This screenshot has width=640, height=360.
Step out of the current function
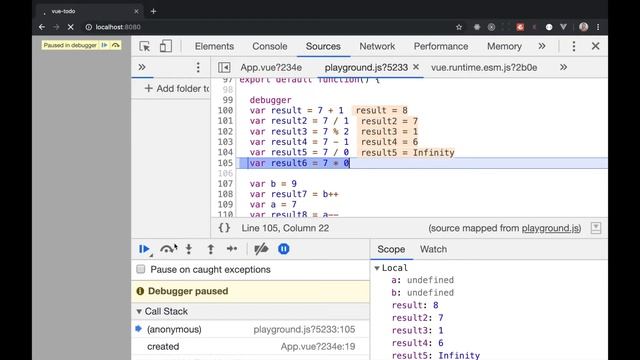(211, 249)
